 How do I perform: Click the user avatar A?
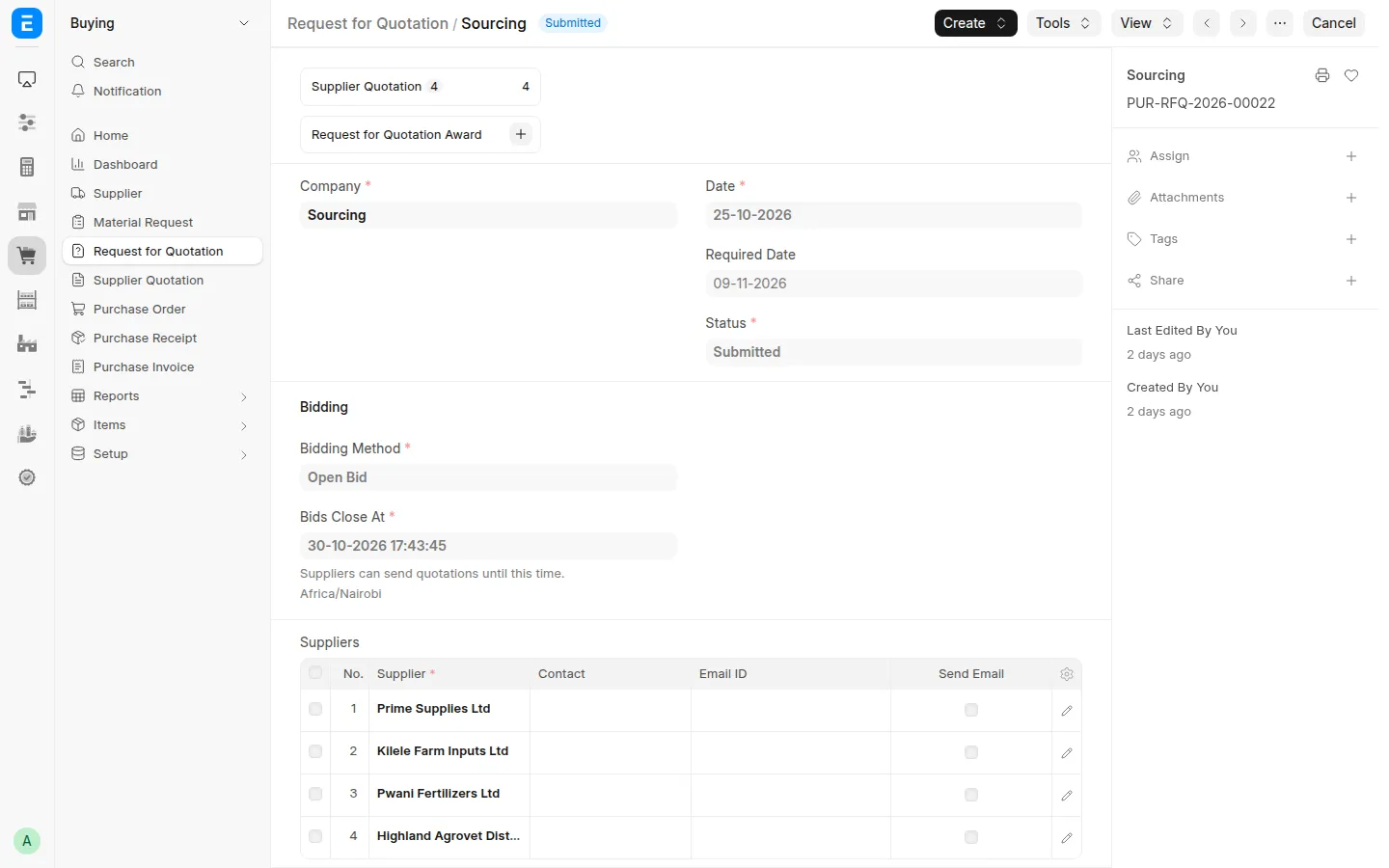27,841
